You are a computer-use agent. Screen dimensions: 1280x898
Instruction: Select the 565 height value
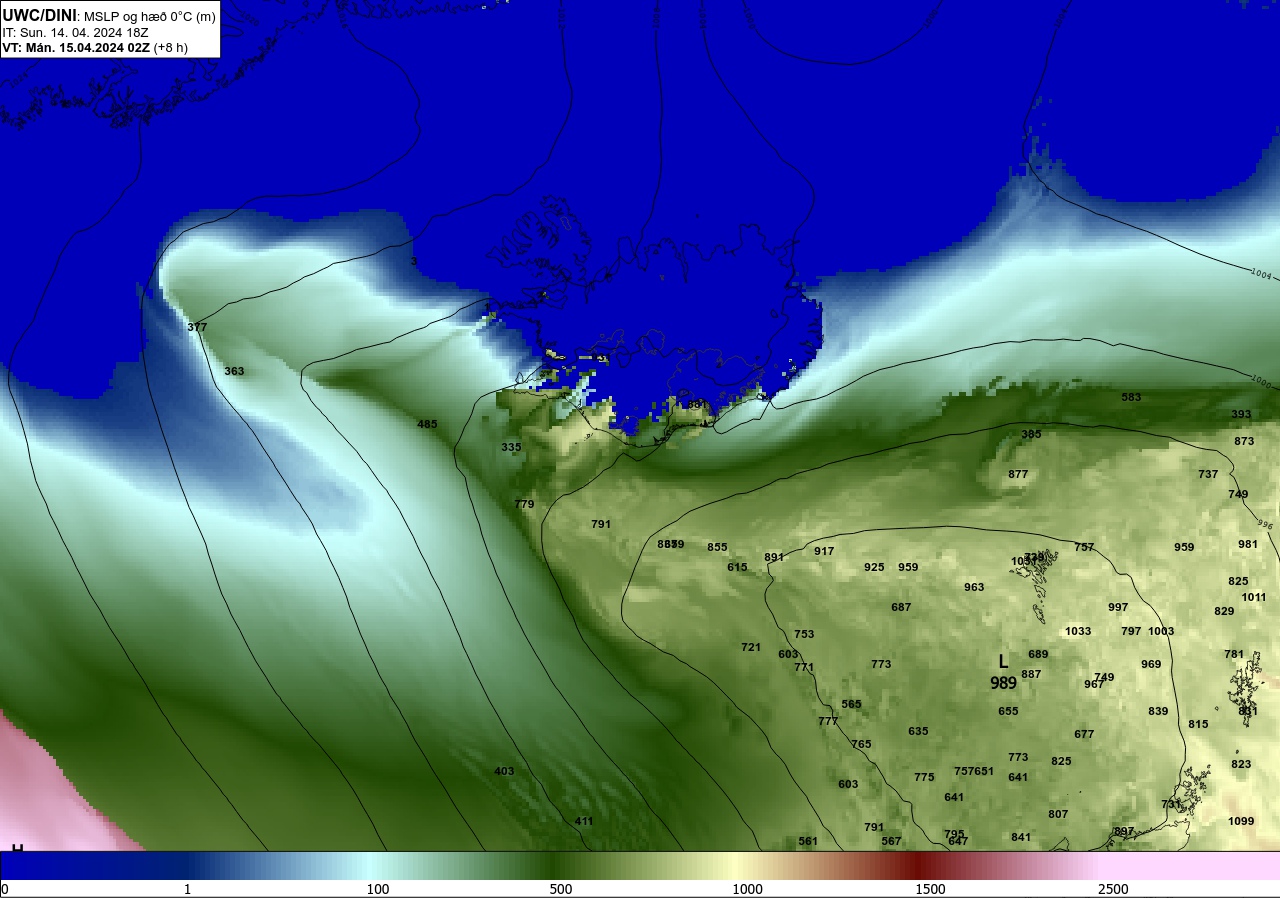pyautogui.click(x=851, y=704)
